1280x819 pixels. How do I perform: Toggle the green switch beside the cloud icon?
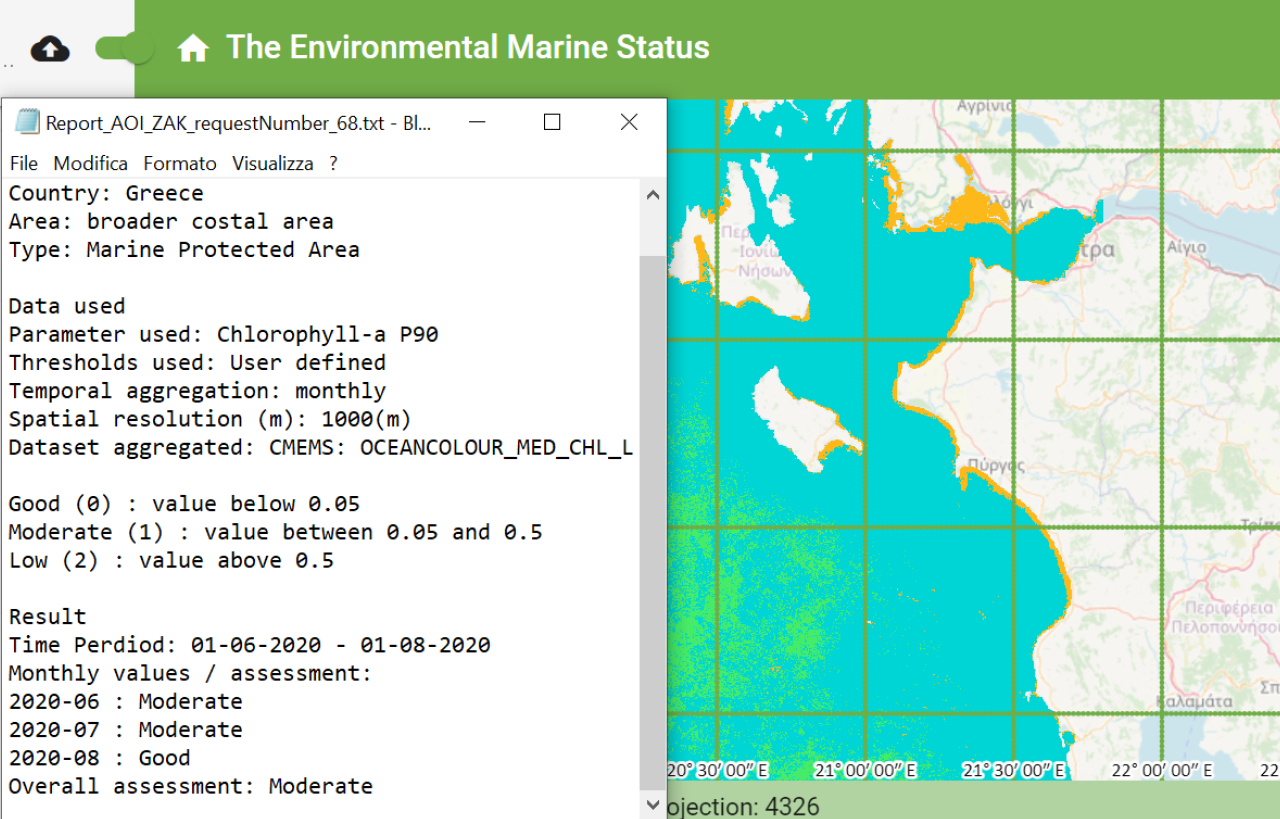coord(125,48)
